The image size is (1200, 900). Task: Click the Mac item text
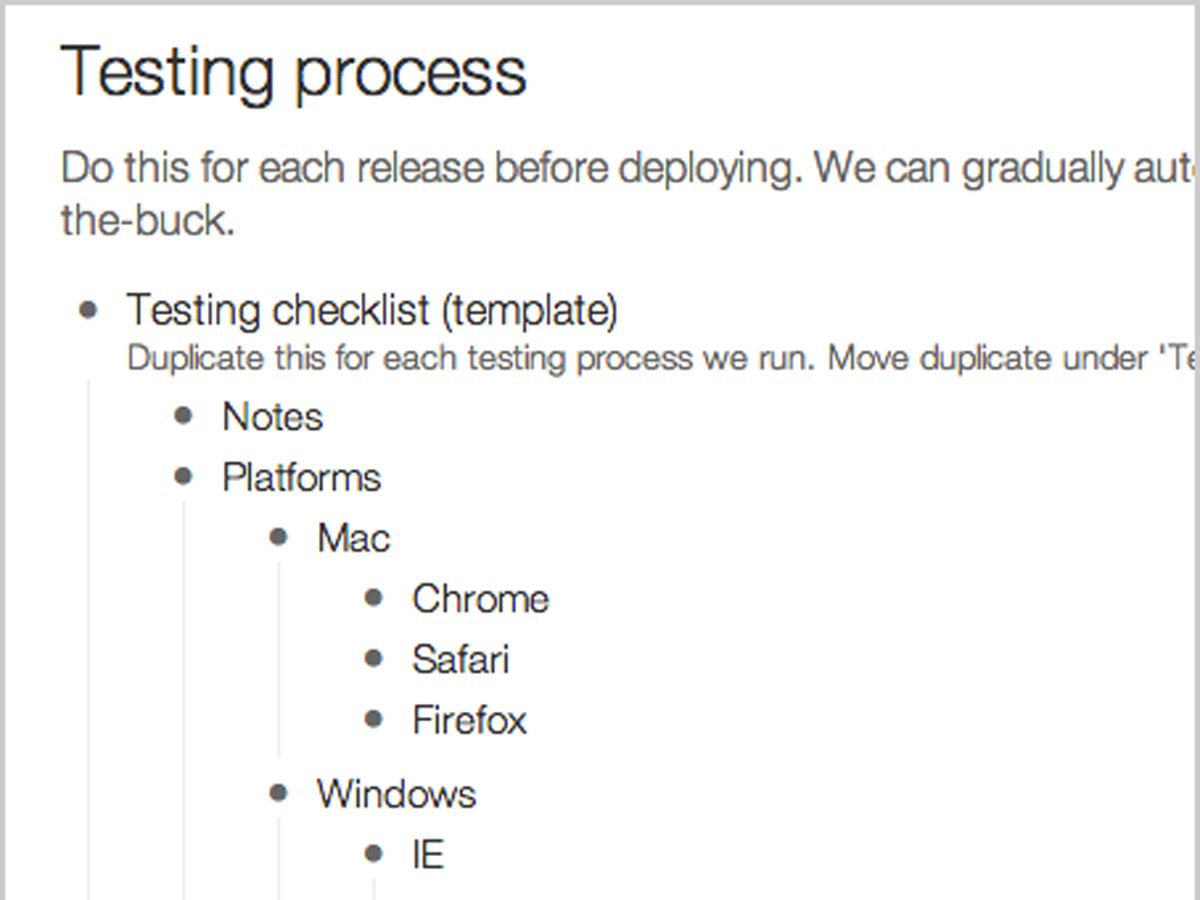(354, 539)
